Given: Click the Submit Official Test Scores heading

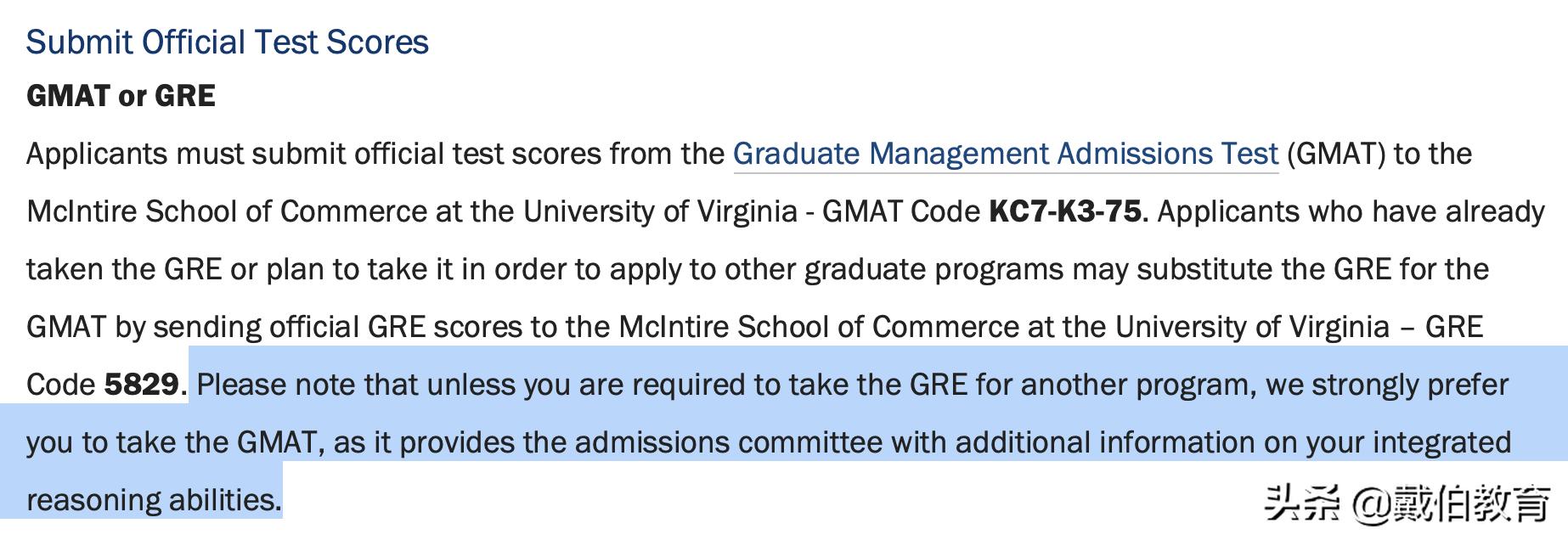Looking at the screenshot, I should point(227,42).
